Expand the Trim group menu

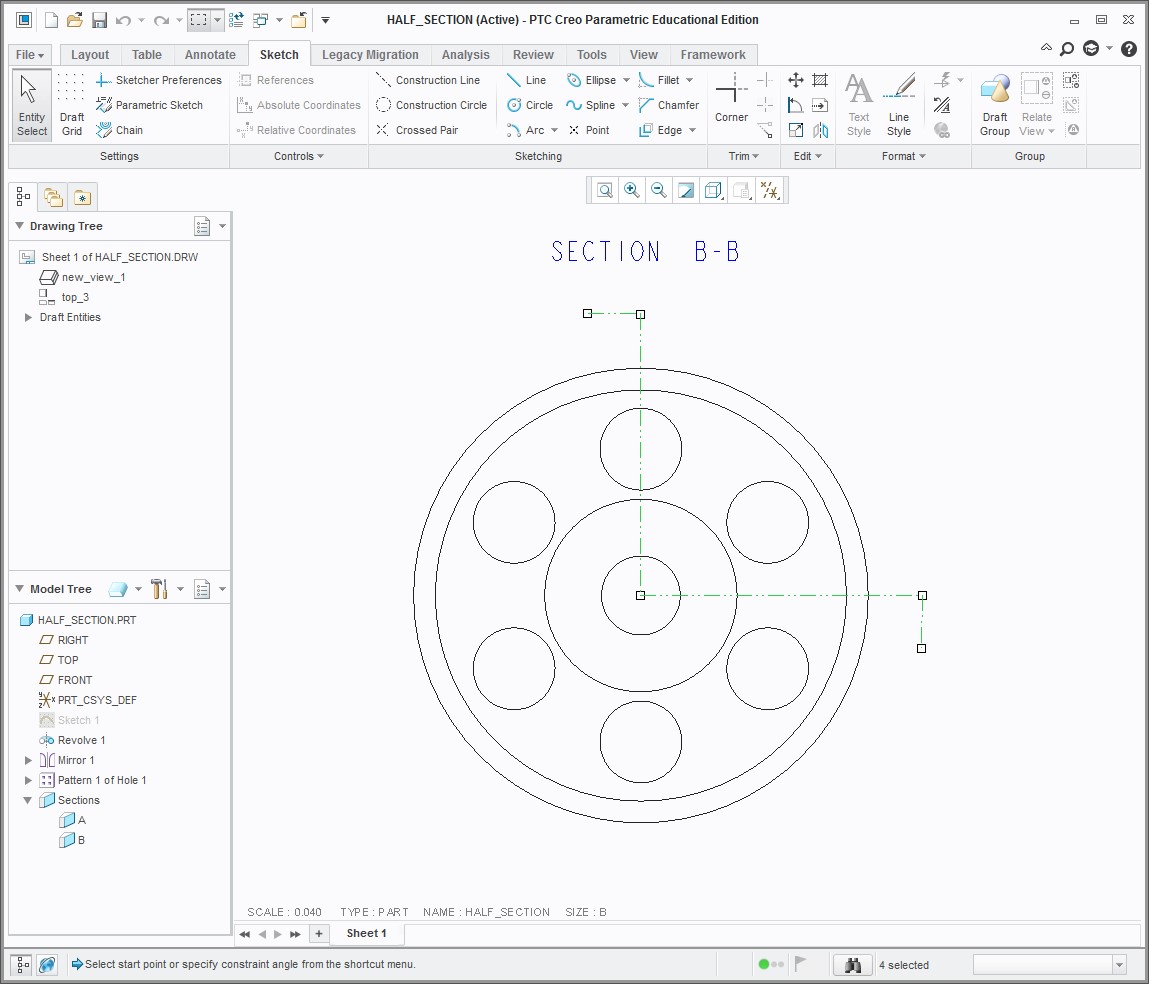coord(743,156)
